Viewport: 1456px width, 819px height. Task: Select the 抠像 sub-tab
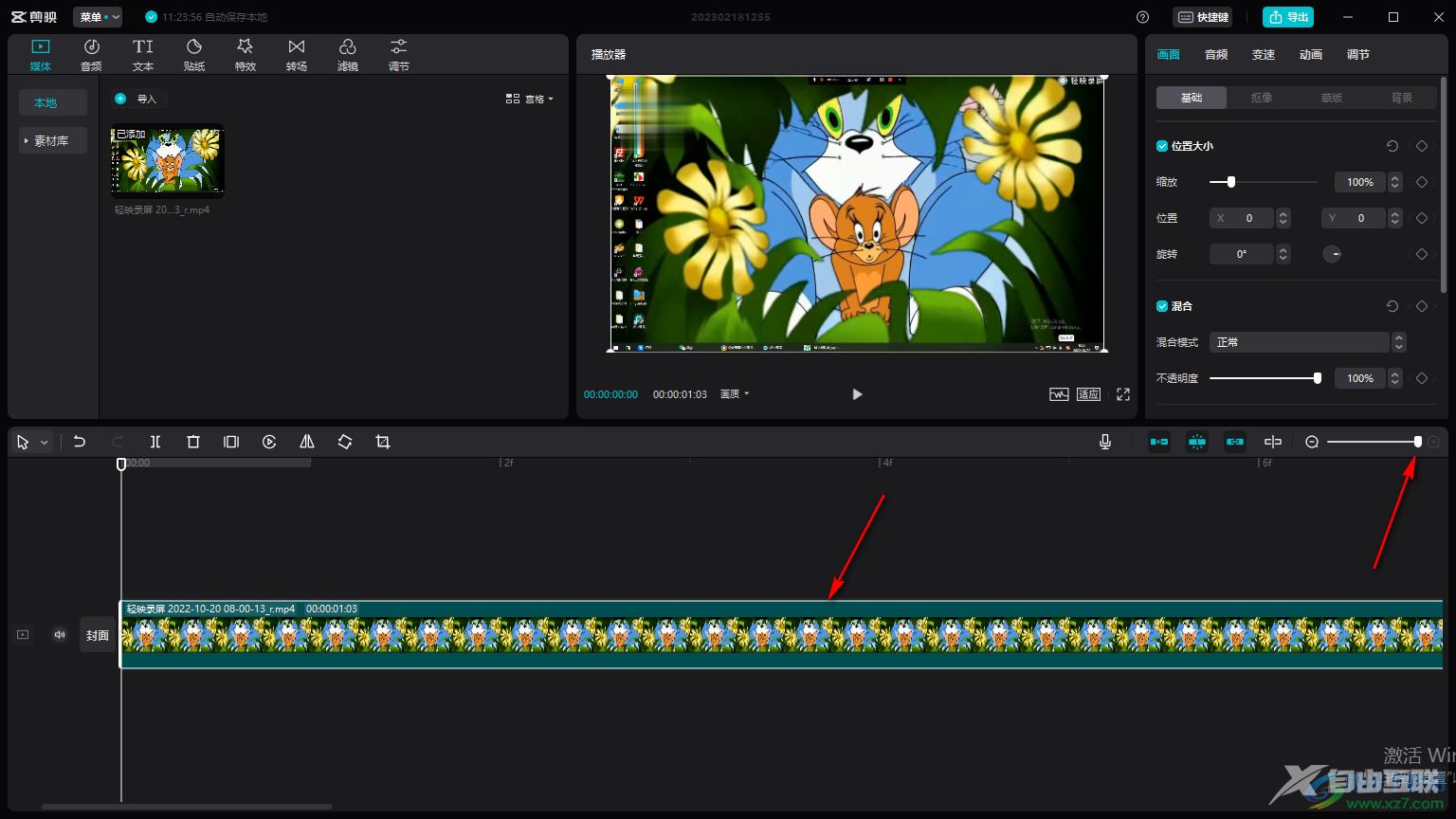[1262, 98]
